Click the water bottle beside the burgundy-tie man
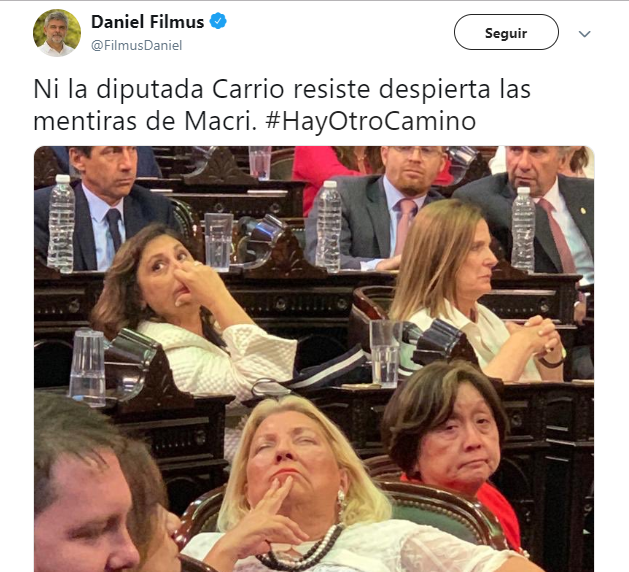This screenshot has height=572, width=629. coord(523,229)
